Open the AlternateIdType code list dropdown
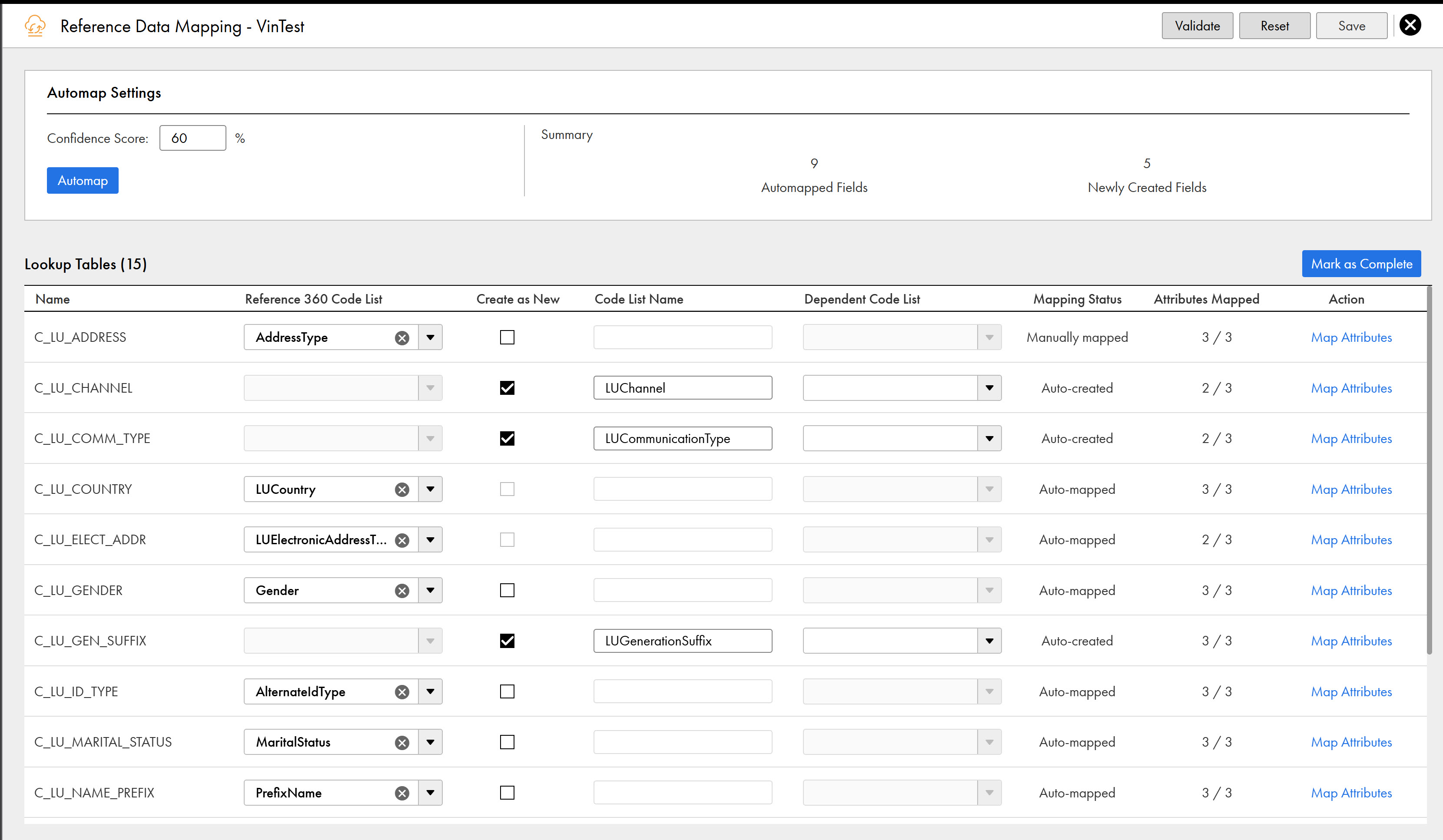This screenshot has height=840, width=1443. pyautogui.click(x=430, y=691)
